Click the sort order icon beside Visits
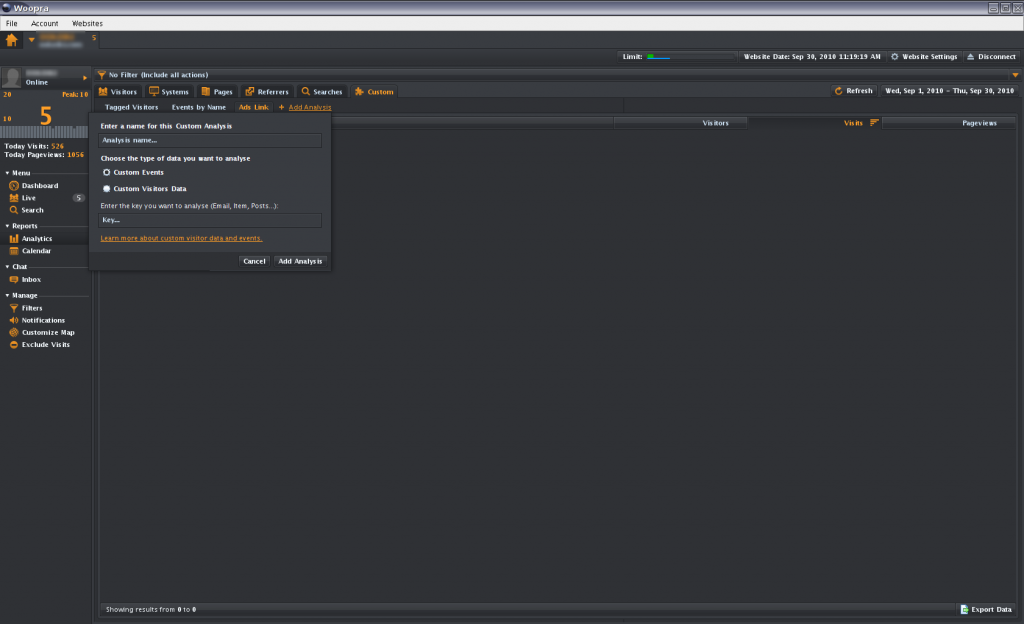The image size is (1024, 624). click(874, 123)
